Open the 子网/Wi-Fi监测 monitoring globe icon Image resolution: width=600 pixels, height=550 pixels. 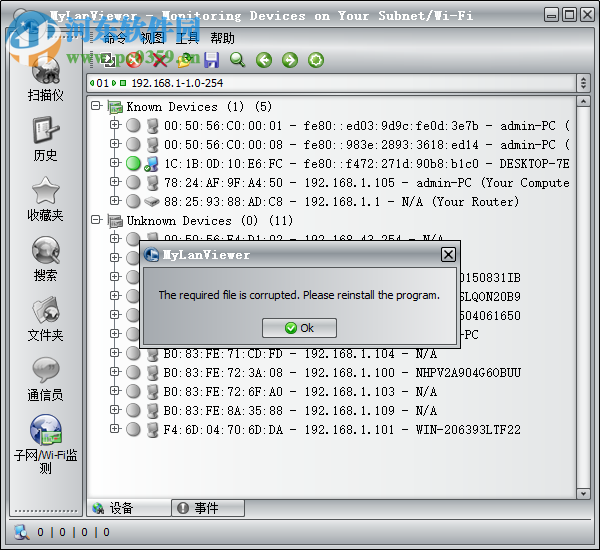[46, 429]
